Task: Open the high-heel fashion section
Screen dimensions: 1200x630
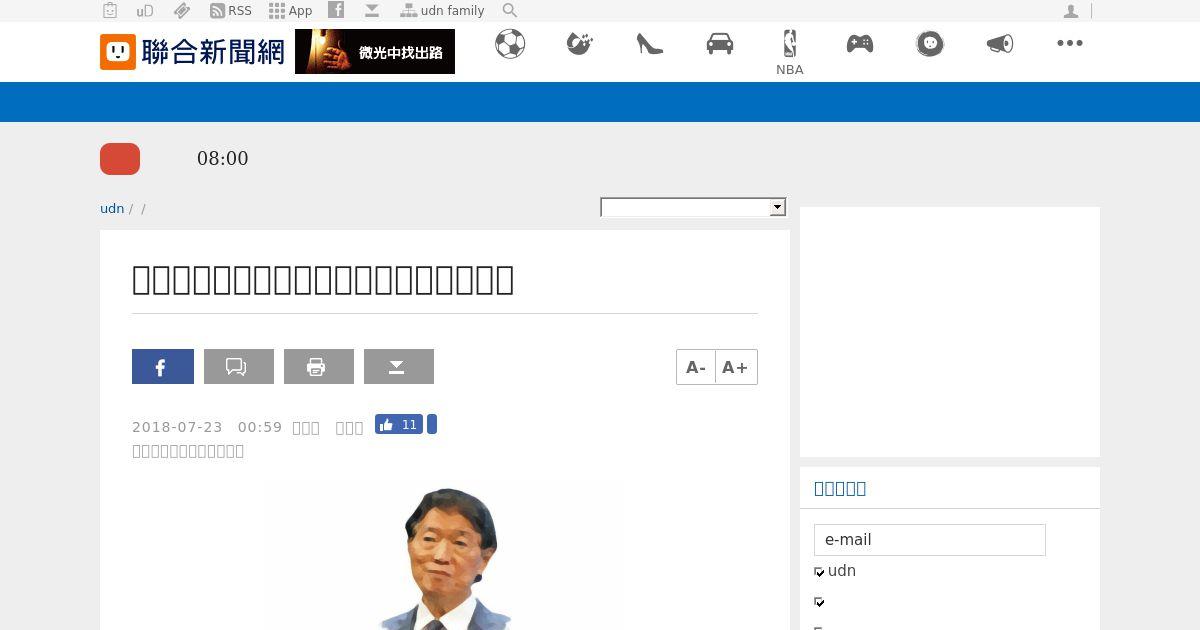Action: click(x=650, y=44)
